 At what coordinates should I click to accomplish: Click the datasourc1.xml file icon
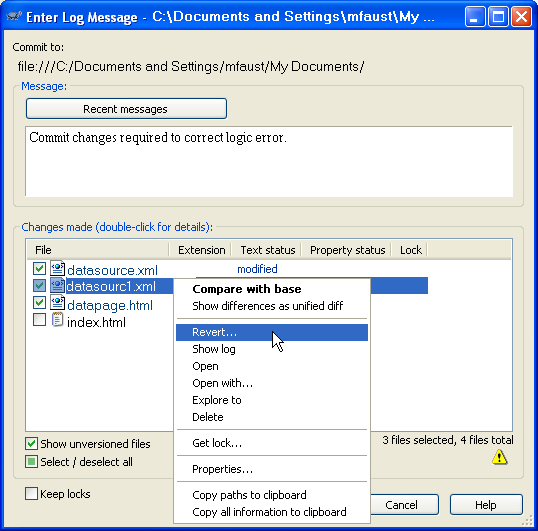[x=57, y=285]
